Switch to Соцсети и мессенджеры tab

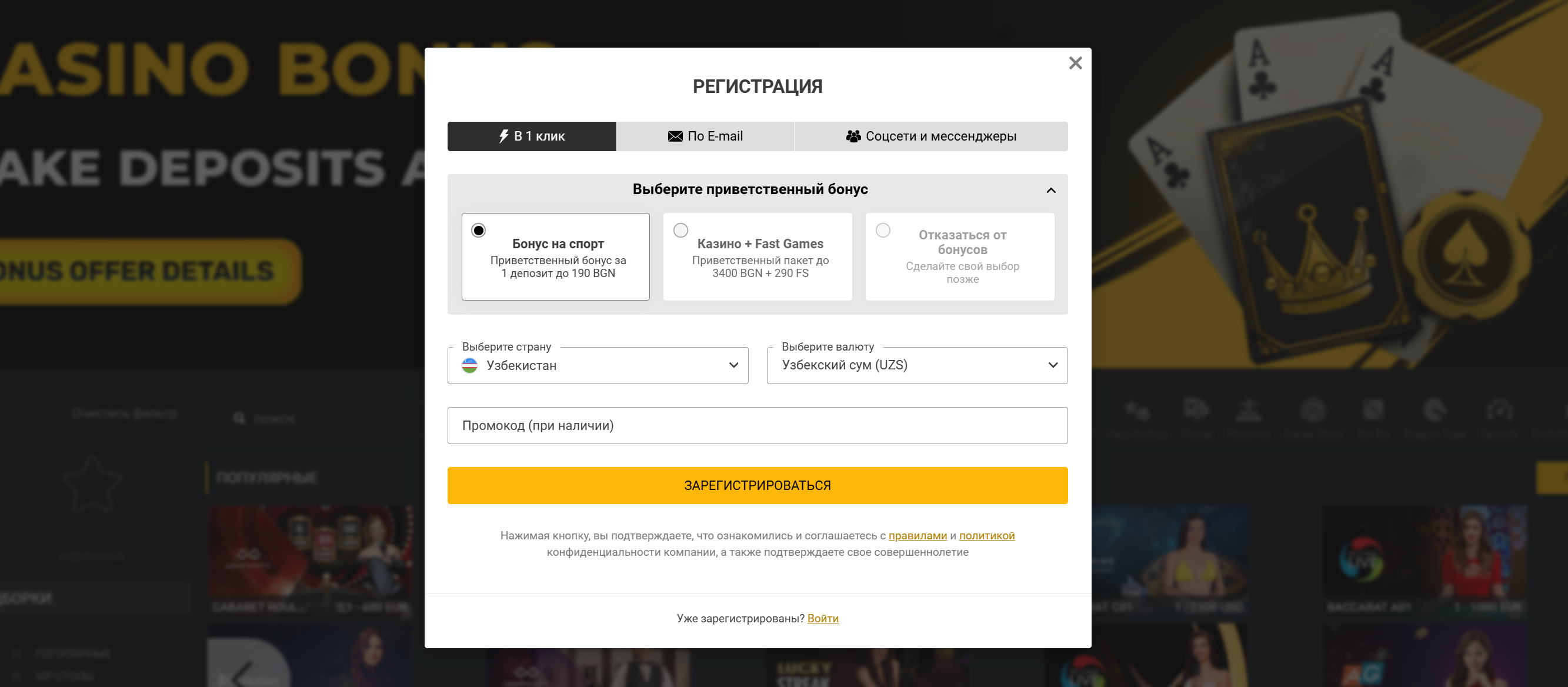tap(930, 136)
